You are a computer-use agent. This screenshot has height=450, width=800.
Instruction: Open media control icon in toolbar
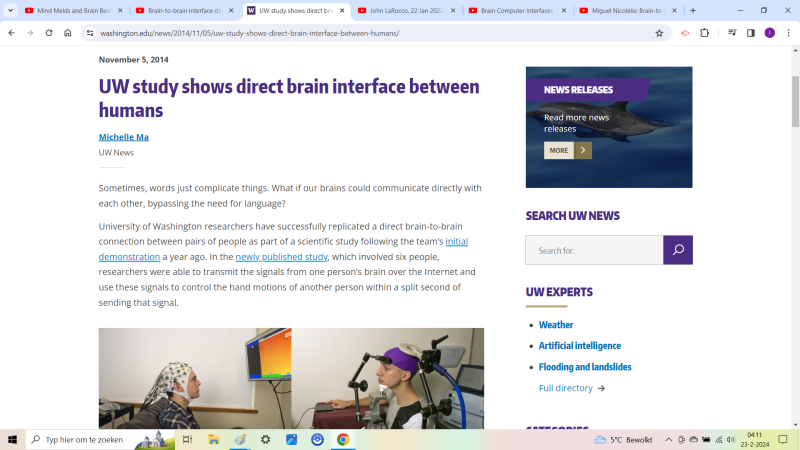click(732, 33)
